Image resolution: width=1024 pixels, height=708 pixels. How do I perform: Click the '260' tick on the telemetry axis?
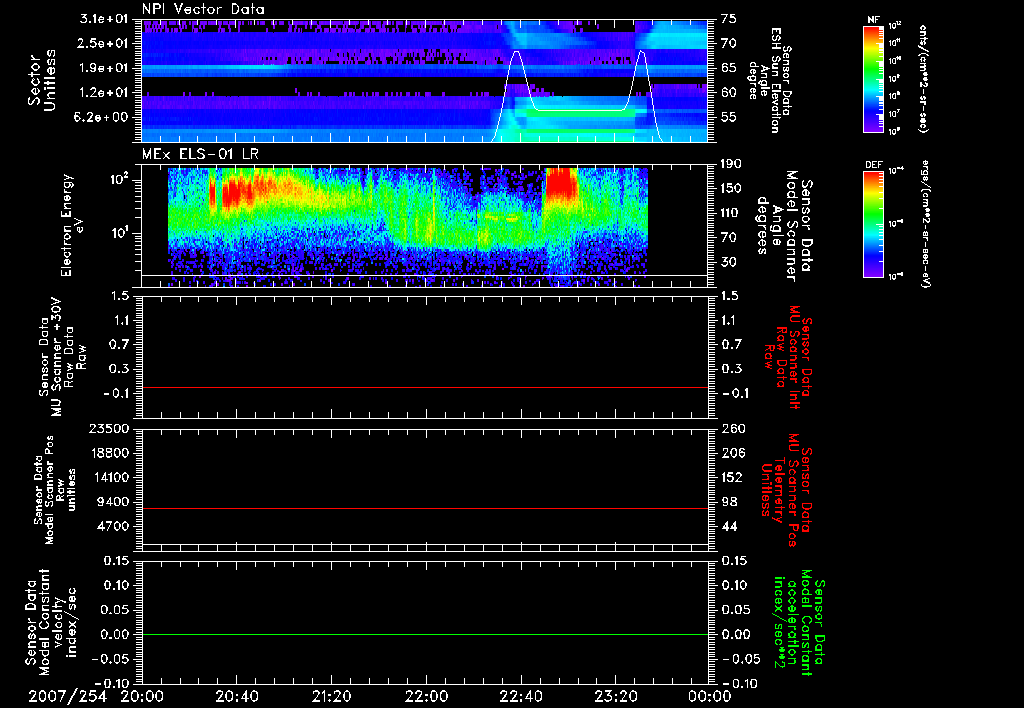click(x=733, y=429)
